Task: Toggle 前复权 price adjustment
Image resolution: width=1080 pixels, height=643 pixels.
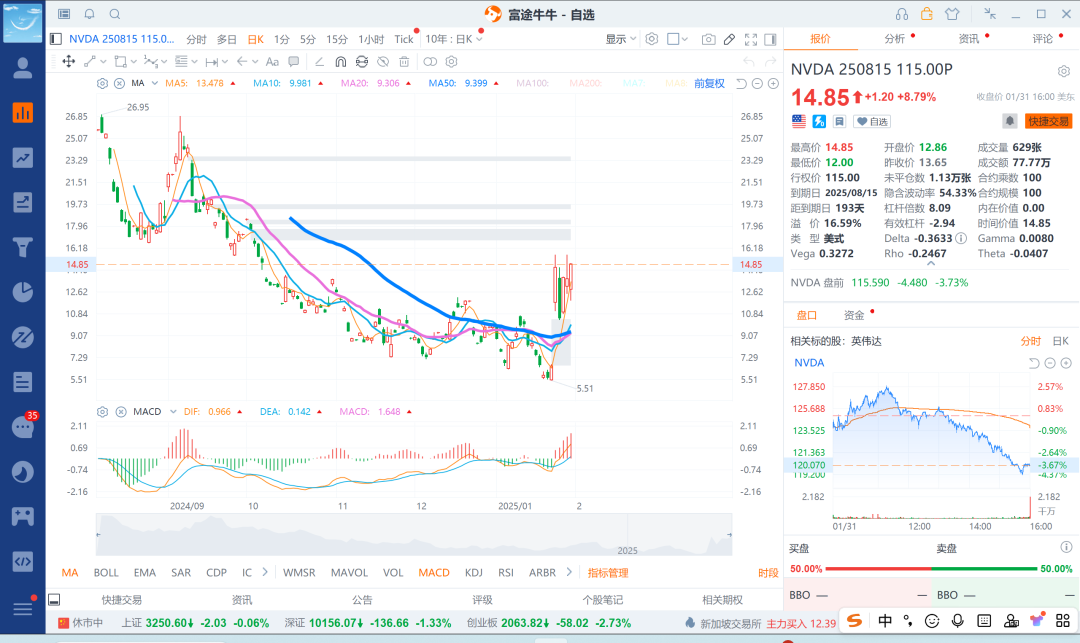Action: coord(709,83)
